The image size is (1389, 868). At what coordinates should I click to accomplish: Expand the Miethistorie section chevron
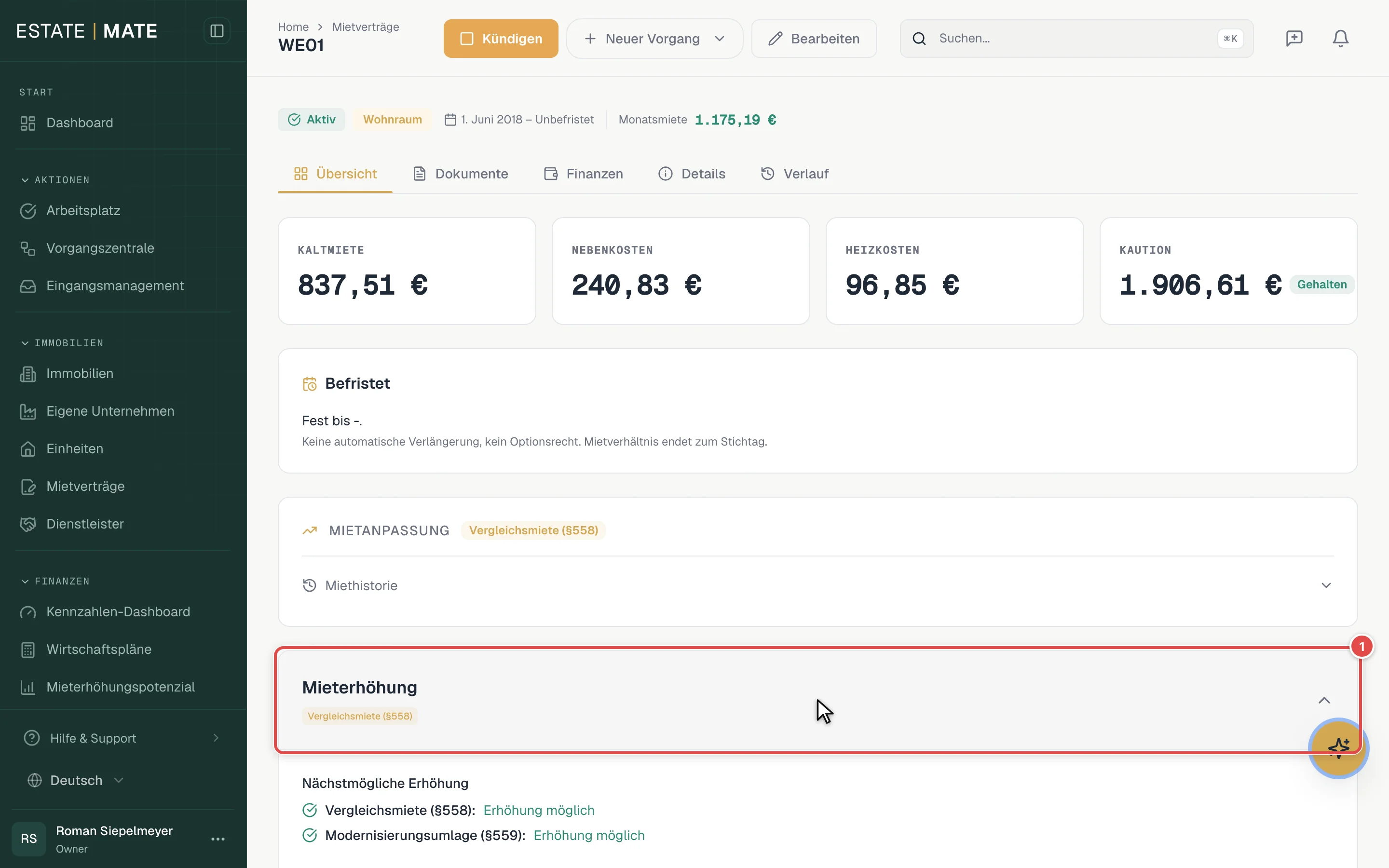pyautogui.click(x=1326, y=585)
